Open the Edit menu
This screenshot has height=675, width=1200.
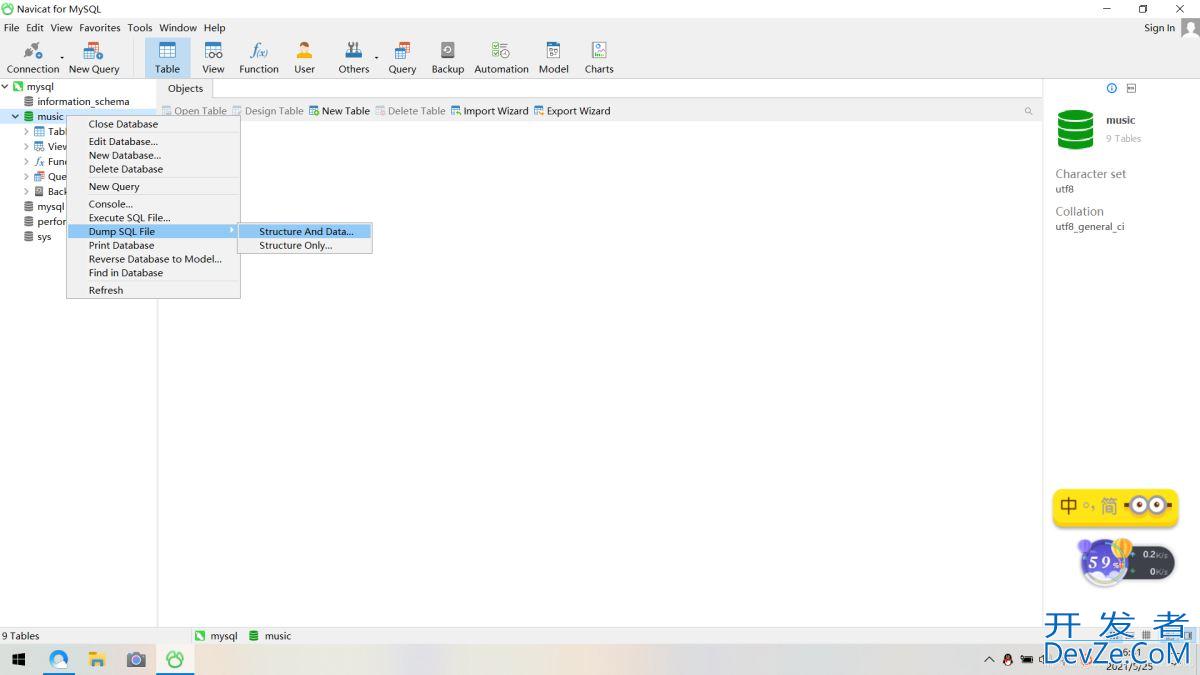click(35, 28)
